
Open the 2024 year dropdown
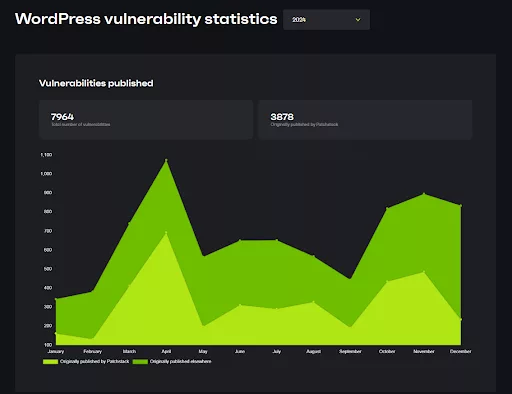(326, 20)
